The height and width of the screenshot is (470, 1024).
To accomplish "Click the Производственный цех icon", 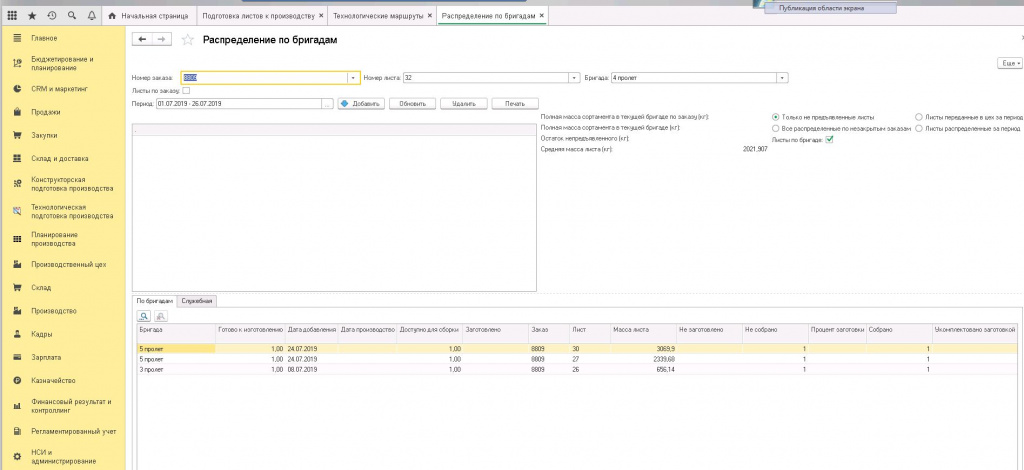I will pyautogui.click(x=18, y=265).
